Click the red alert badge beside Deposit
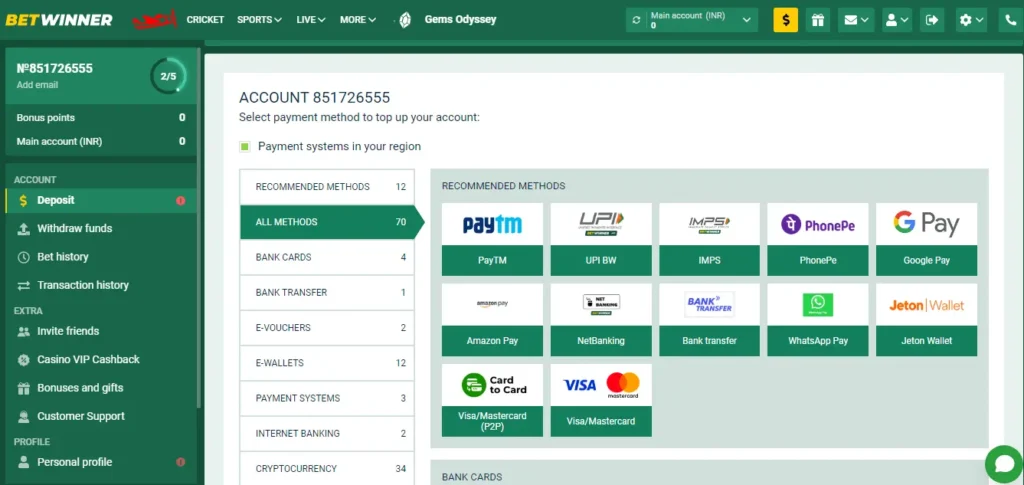 (181, 200)
